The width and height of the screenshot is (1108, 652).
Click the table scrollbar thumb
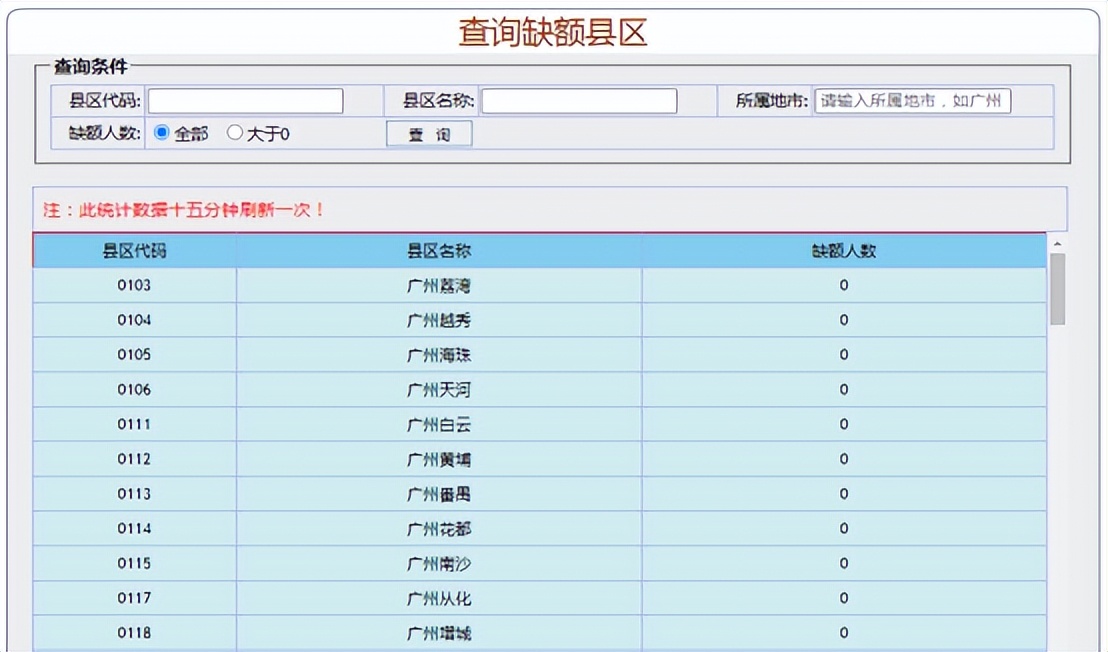(1057, 289)
